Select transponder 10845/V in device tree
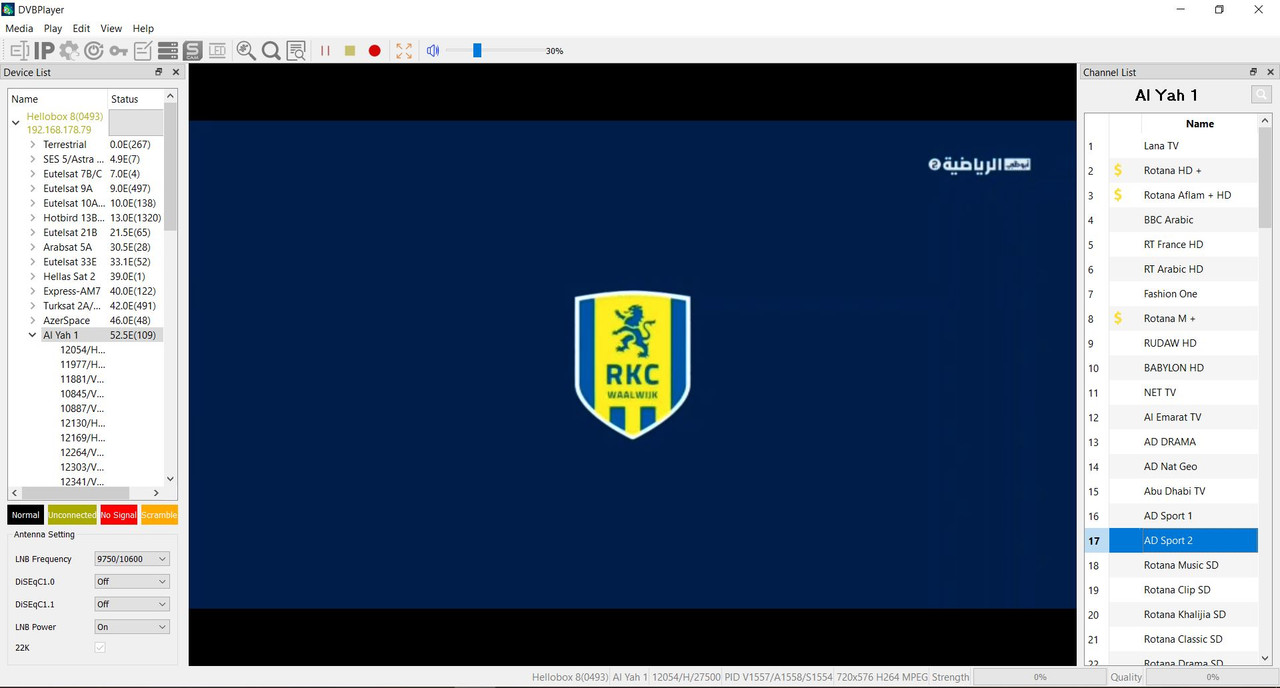 pos(82,394)
